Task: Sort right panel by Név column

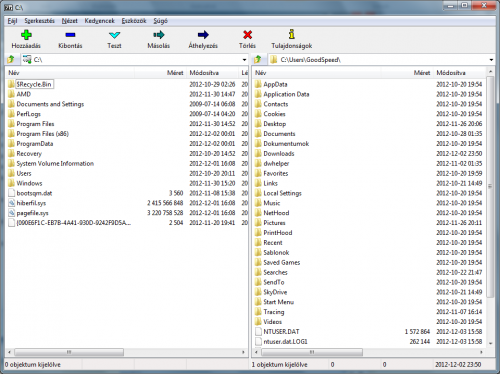Action: pyautogui.click(x=317, y=73)
